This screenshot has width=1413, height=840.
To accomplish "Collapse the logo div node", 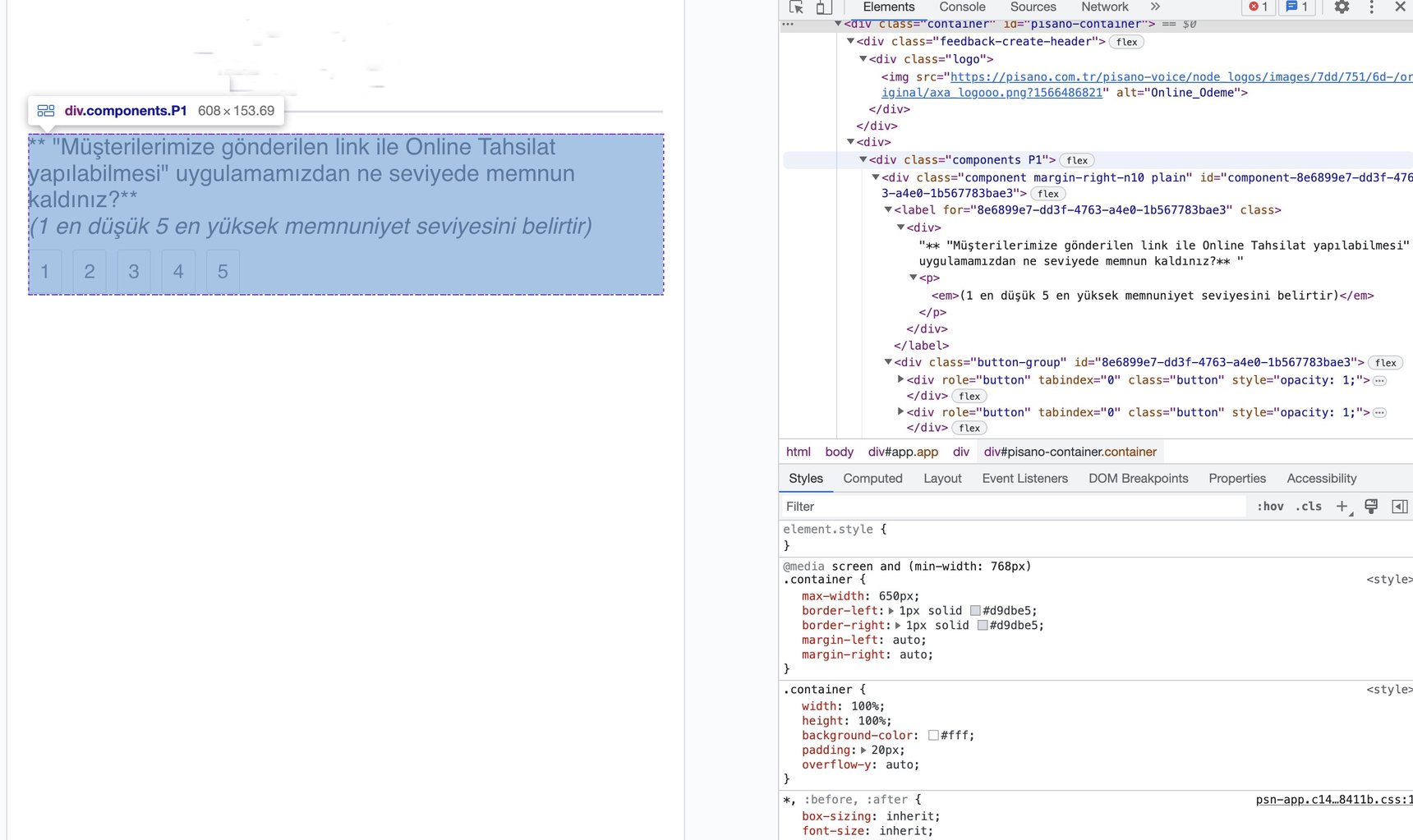I will click(863, 59).
